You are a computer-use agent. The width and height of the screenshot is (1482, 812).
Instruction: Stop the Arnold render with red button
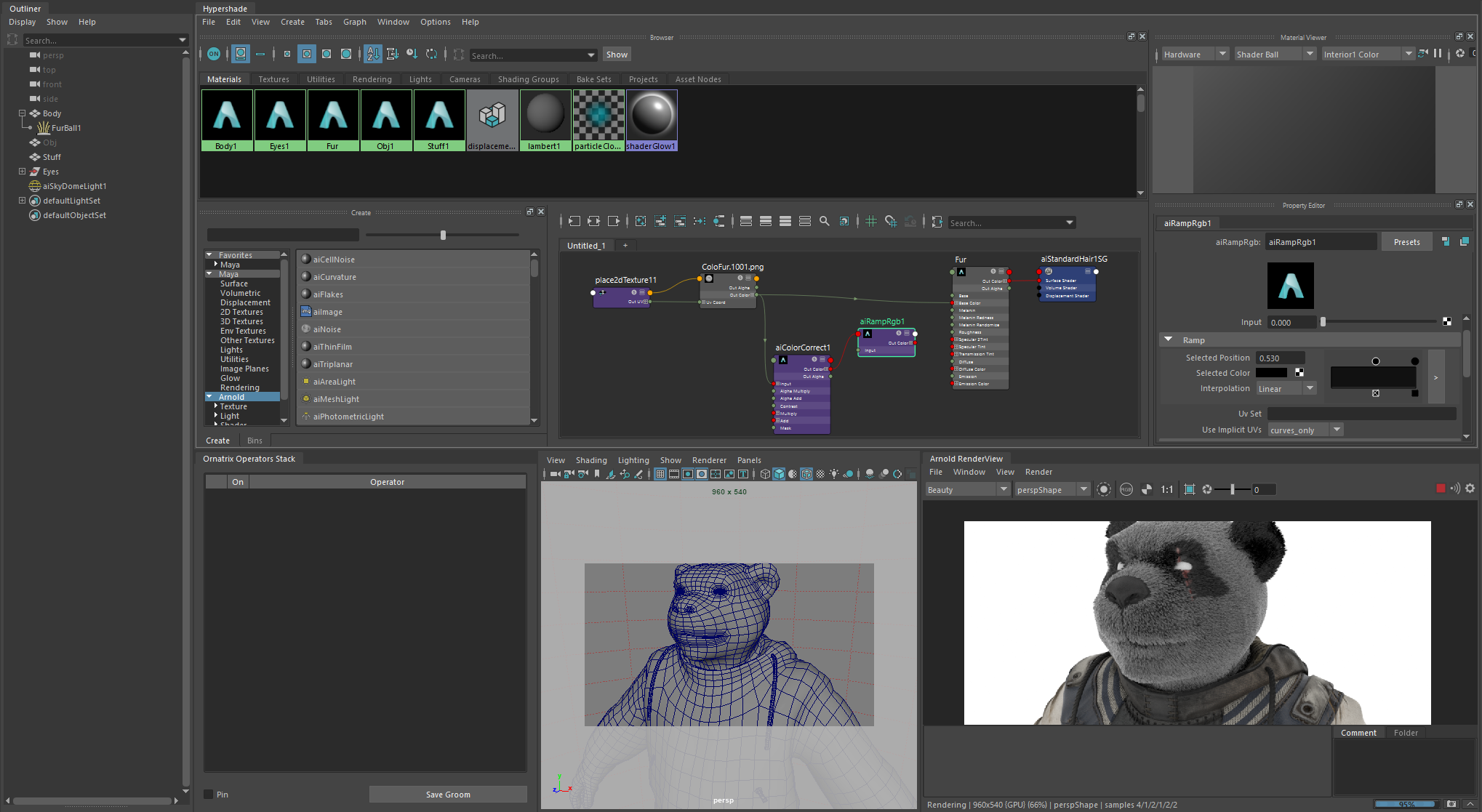pyautogui.click(x=1441, y=489)
